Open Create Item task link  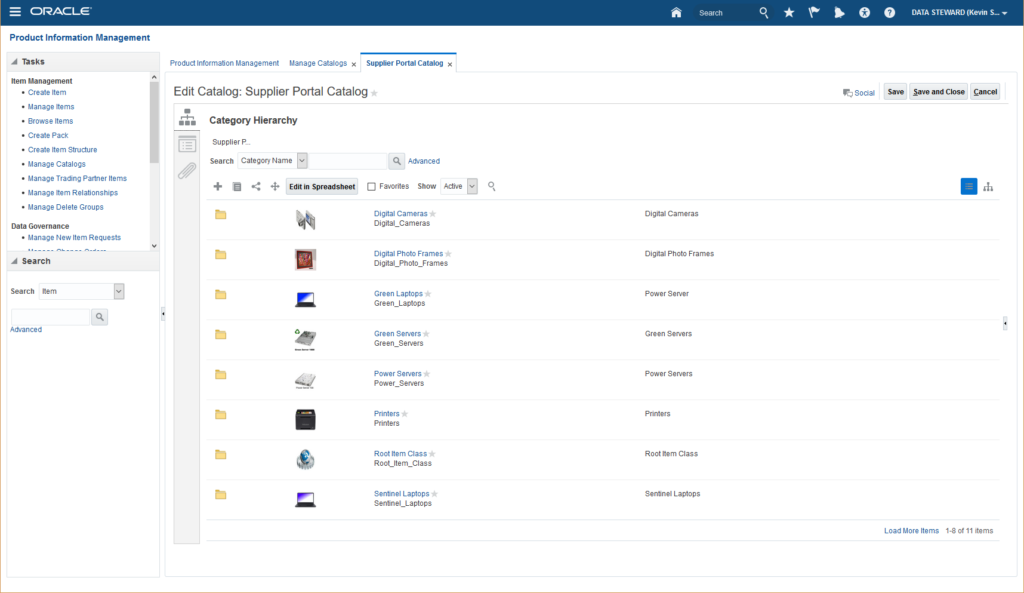[47, 93]
